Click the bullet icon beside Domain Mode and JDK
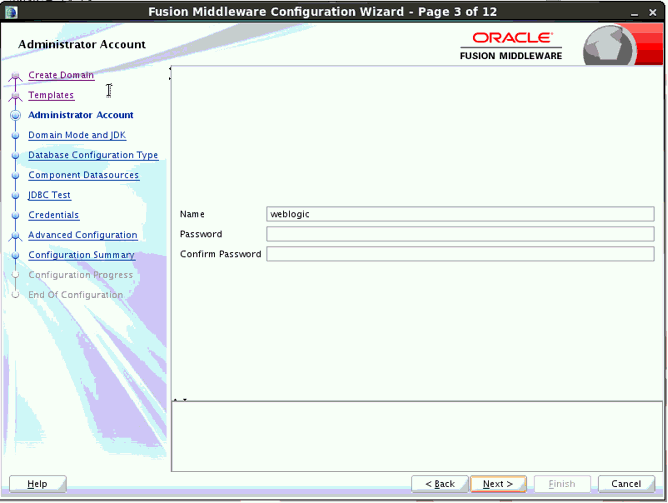The width and height of the screenshot is (668, 503). coord(15,135)
